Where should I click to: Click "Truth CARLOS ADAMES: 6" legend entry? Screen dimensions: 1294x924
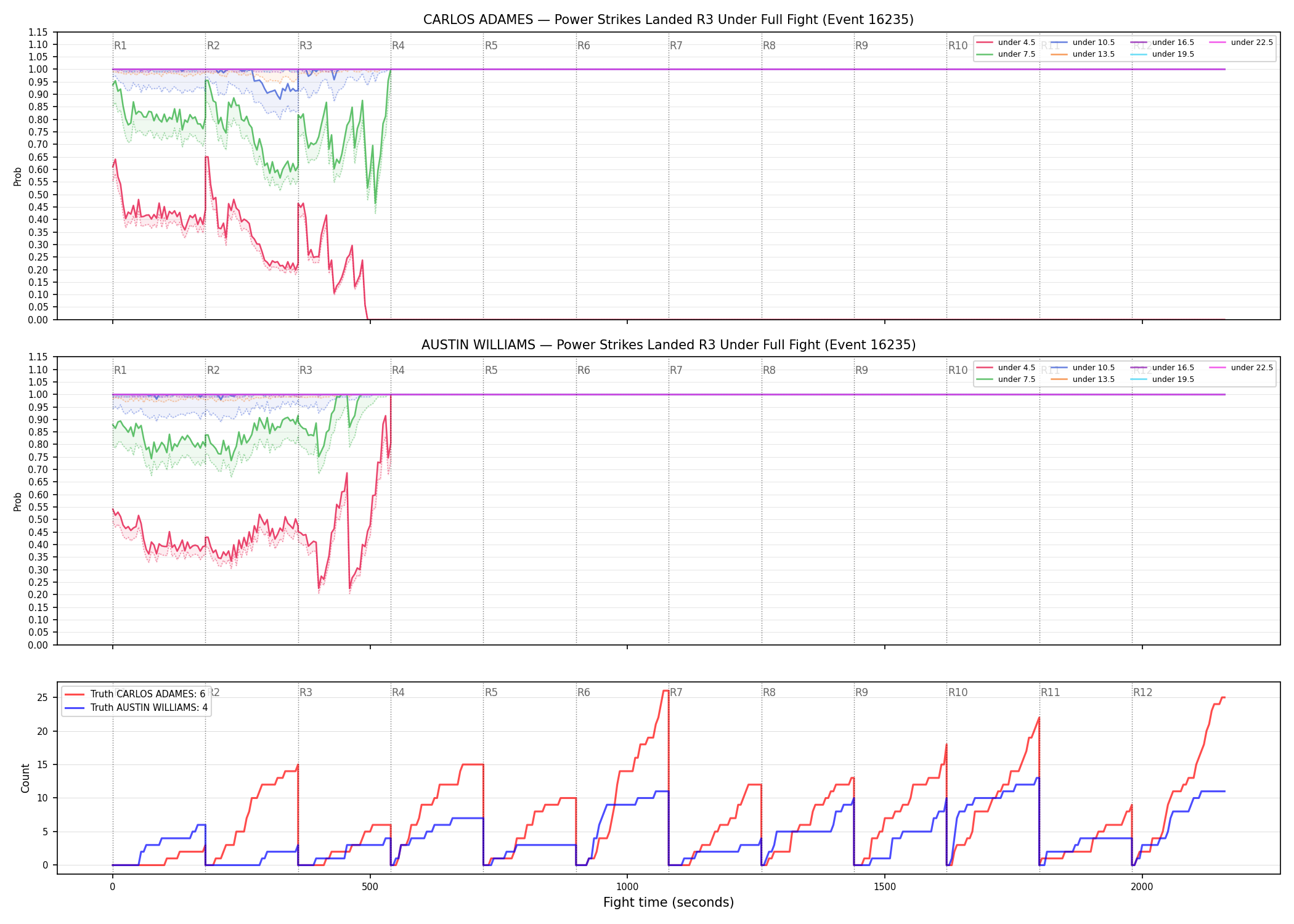[135, 694]
